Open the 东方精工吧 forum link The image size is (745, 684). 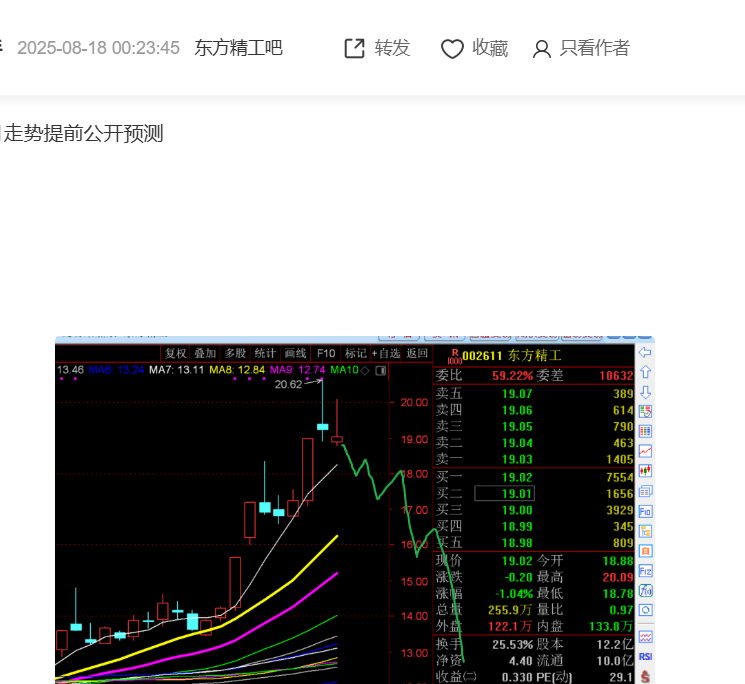tap(239, 48)
